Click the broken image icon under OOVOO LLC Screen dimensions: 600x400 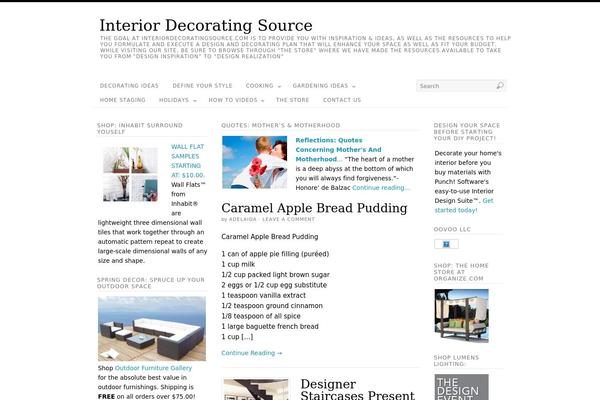coord(446,244)
